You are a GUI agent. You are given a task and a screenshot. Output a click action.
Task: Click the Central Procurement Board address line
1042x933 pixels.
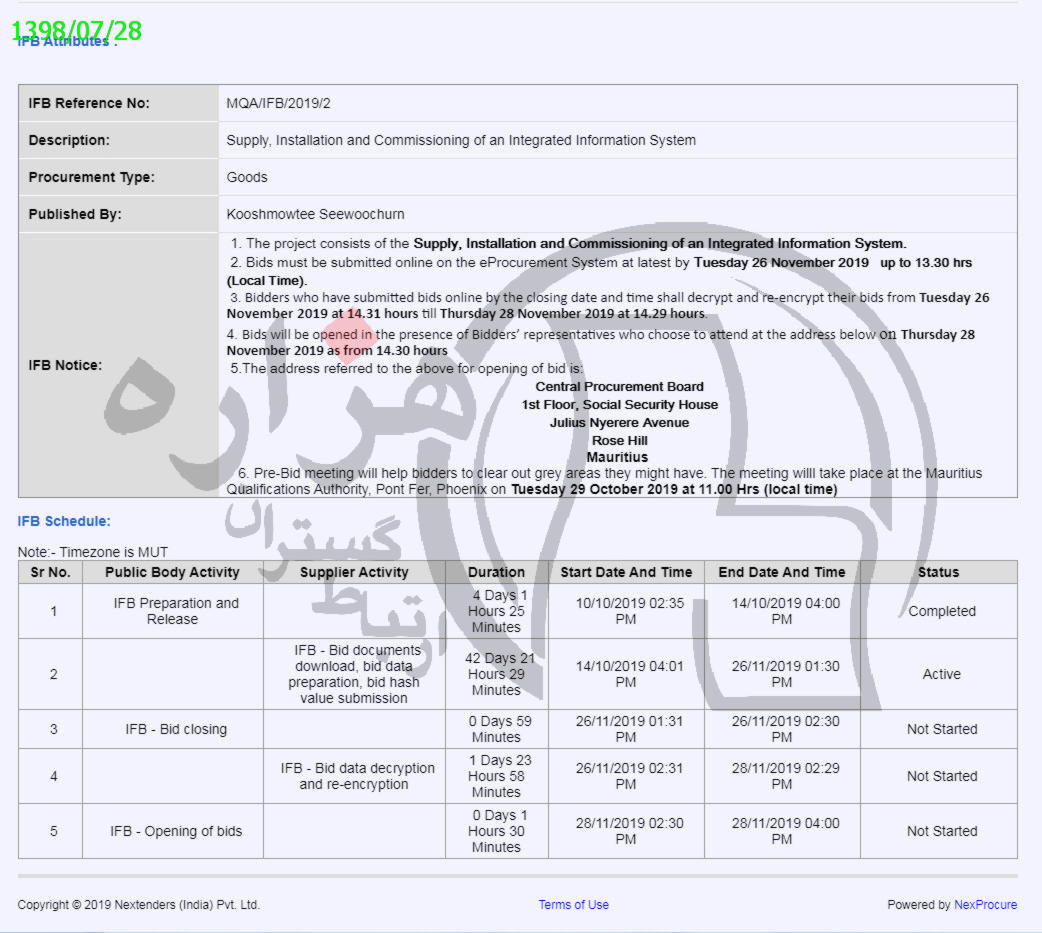pos(619,386)
